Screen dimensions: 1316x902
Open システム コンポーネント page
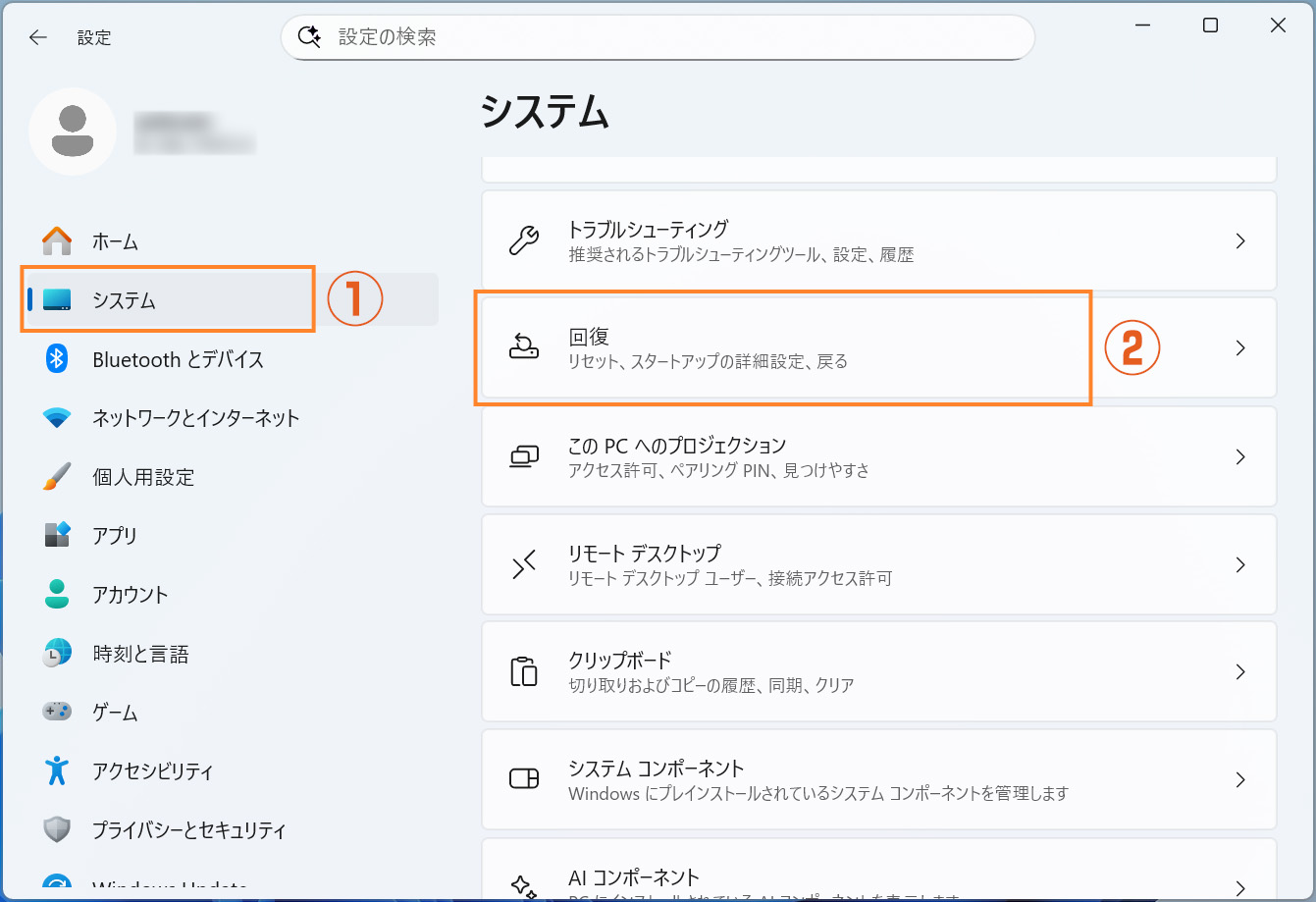[x=879, y=779]
